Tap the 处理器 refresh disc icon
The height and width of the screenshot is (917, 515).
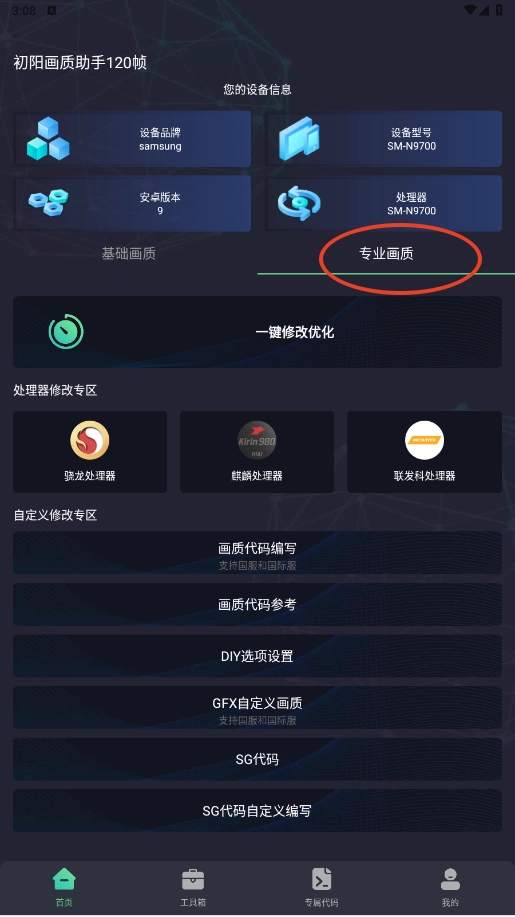(299, 203)
